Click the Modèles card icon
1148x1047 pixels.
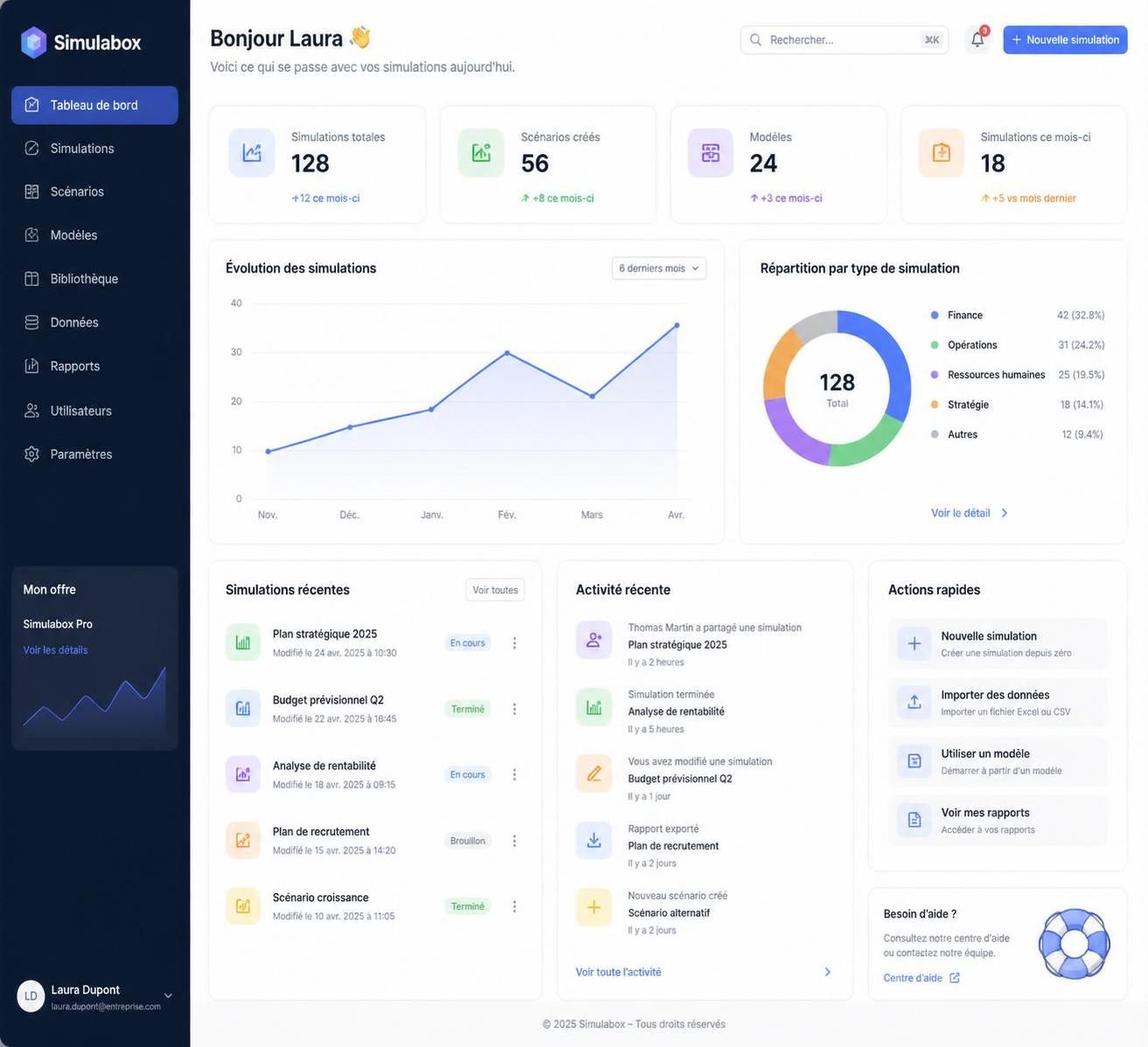click(710, 153)
